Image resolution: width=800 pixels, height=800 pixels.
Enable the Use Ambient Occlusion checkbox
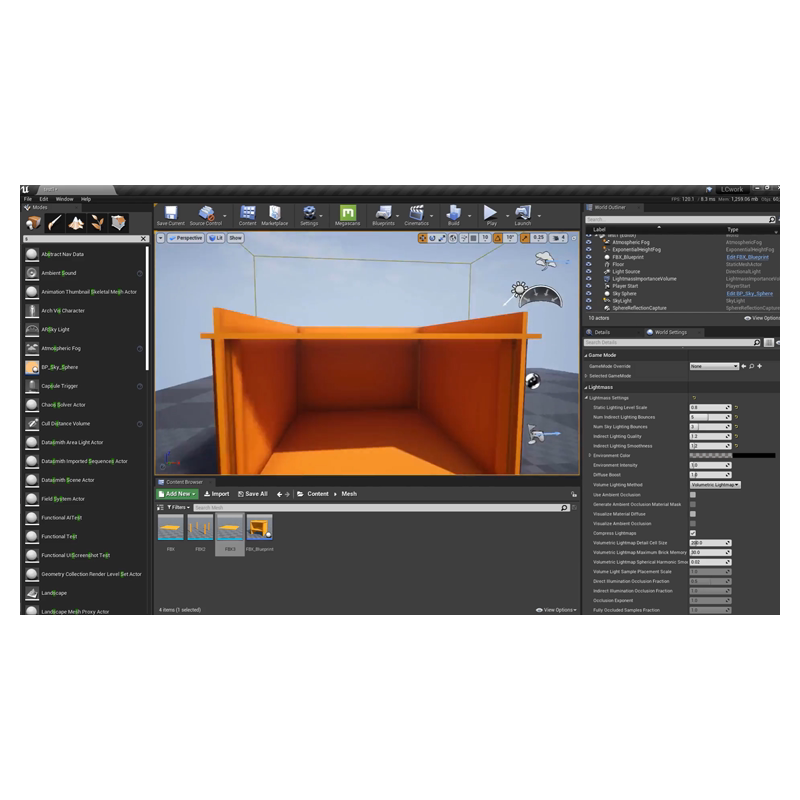tap(693, 495)
